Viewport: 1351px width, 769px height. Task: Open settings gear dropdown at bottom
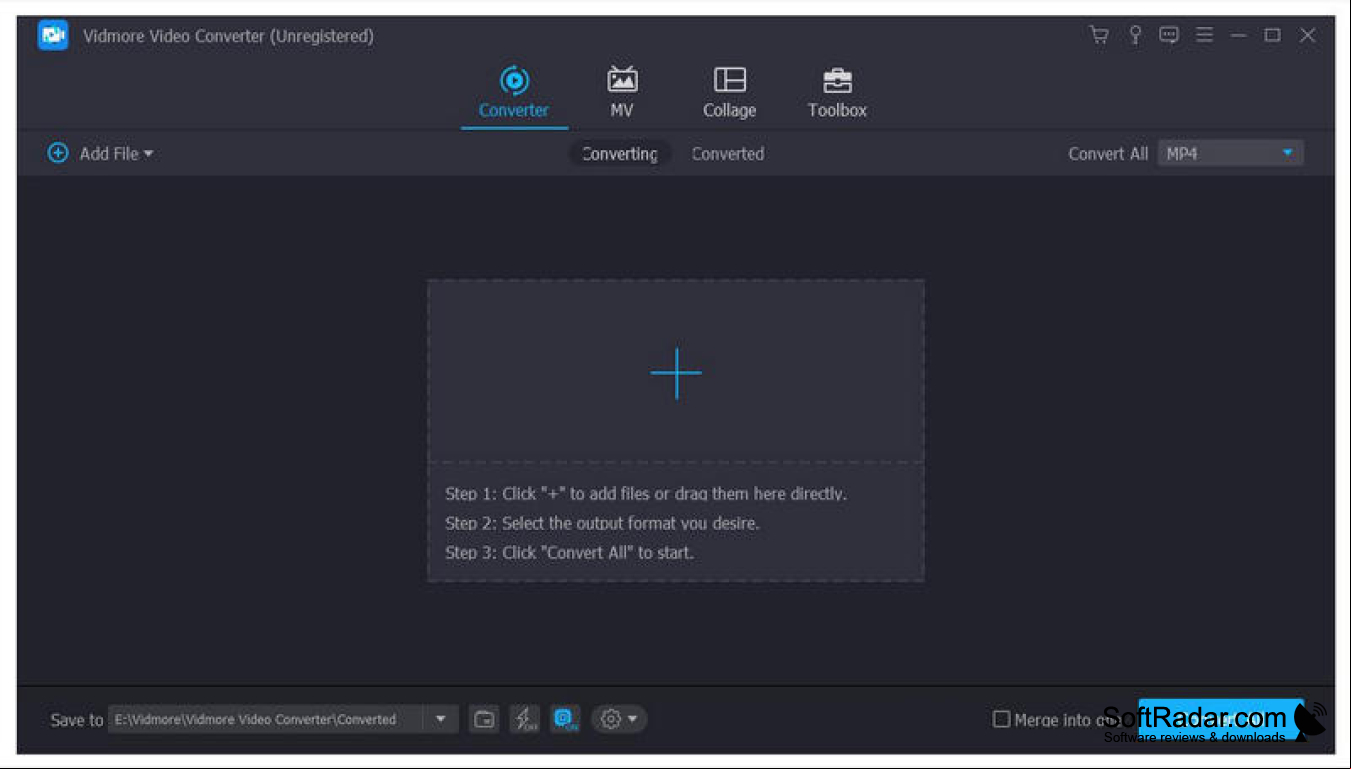click(619, 719)
